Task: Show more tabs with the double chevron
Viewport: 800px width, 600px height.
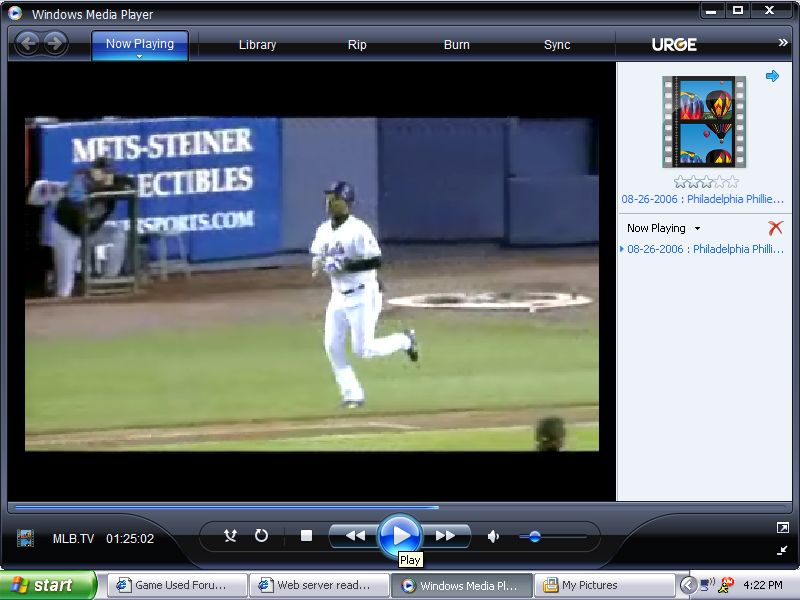Action: [x=783, y=43]
